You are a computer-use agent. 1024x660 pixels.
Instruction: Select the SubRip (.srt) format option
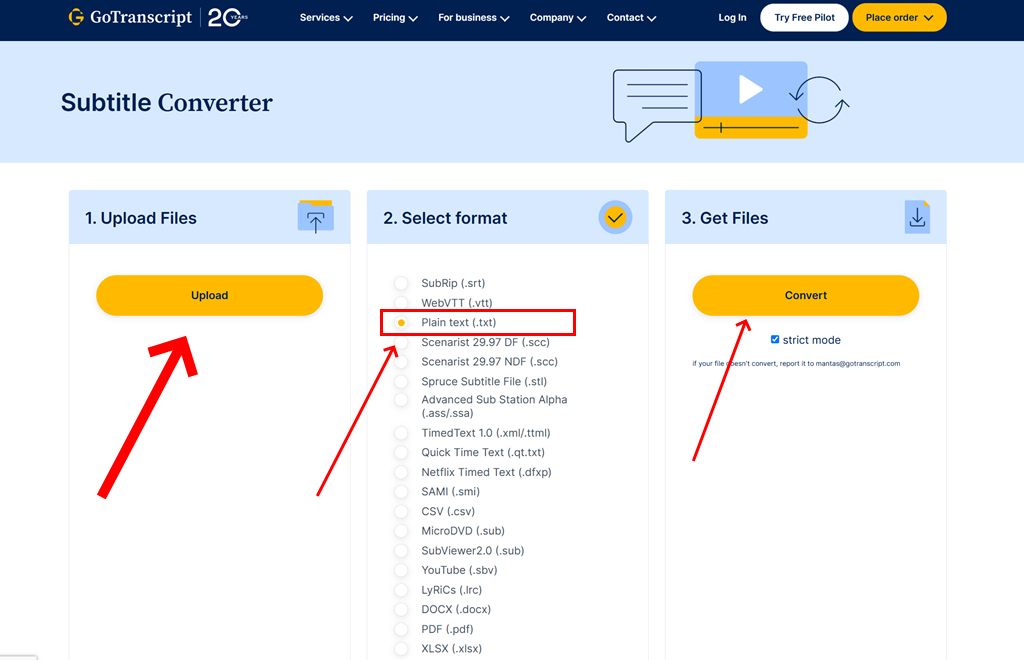point(401,284)
